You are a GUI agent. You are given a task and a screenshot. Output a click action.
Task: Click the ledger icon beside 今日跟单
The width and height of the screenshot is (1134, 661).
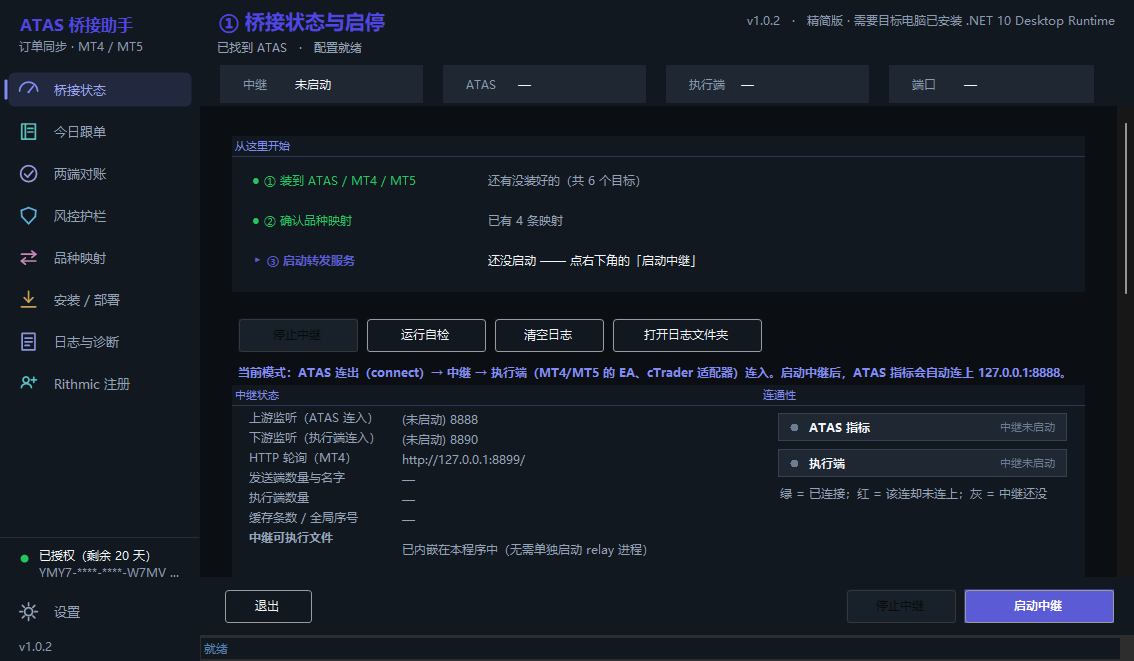coord(28,132)
